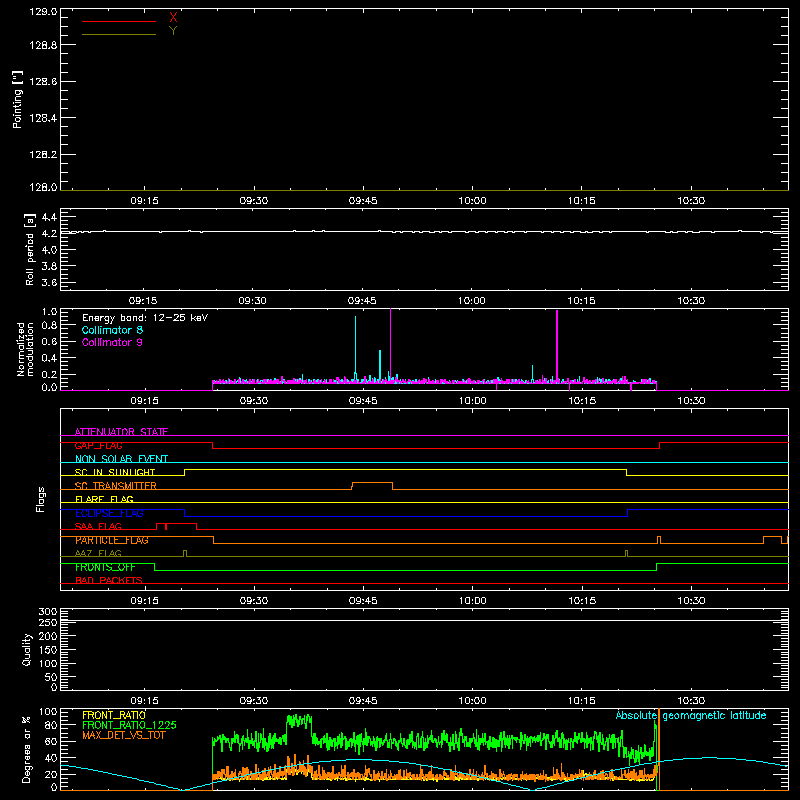The height and width of the screenshot is (800, 800).
Task: Click the 129.0 tick label on Pointing axis
Action: (x=43, y=11)
